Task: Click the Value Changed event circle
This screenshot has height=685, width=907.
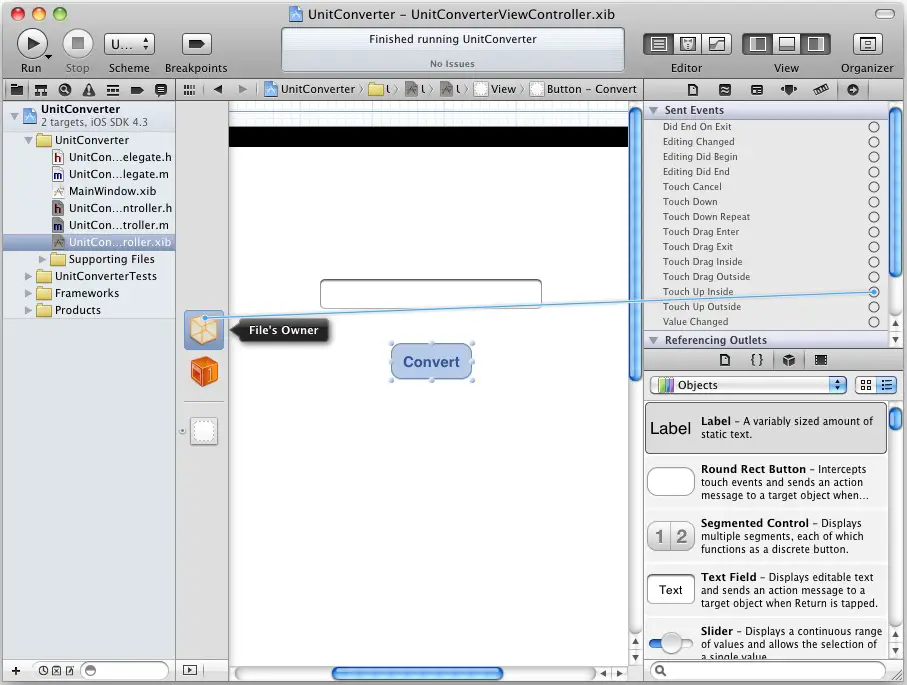Action: click(x=874, y=322)
